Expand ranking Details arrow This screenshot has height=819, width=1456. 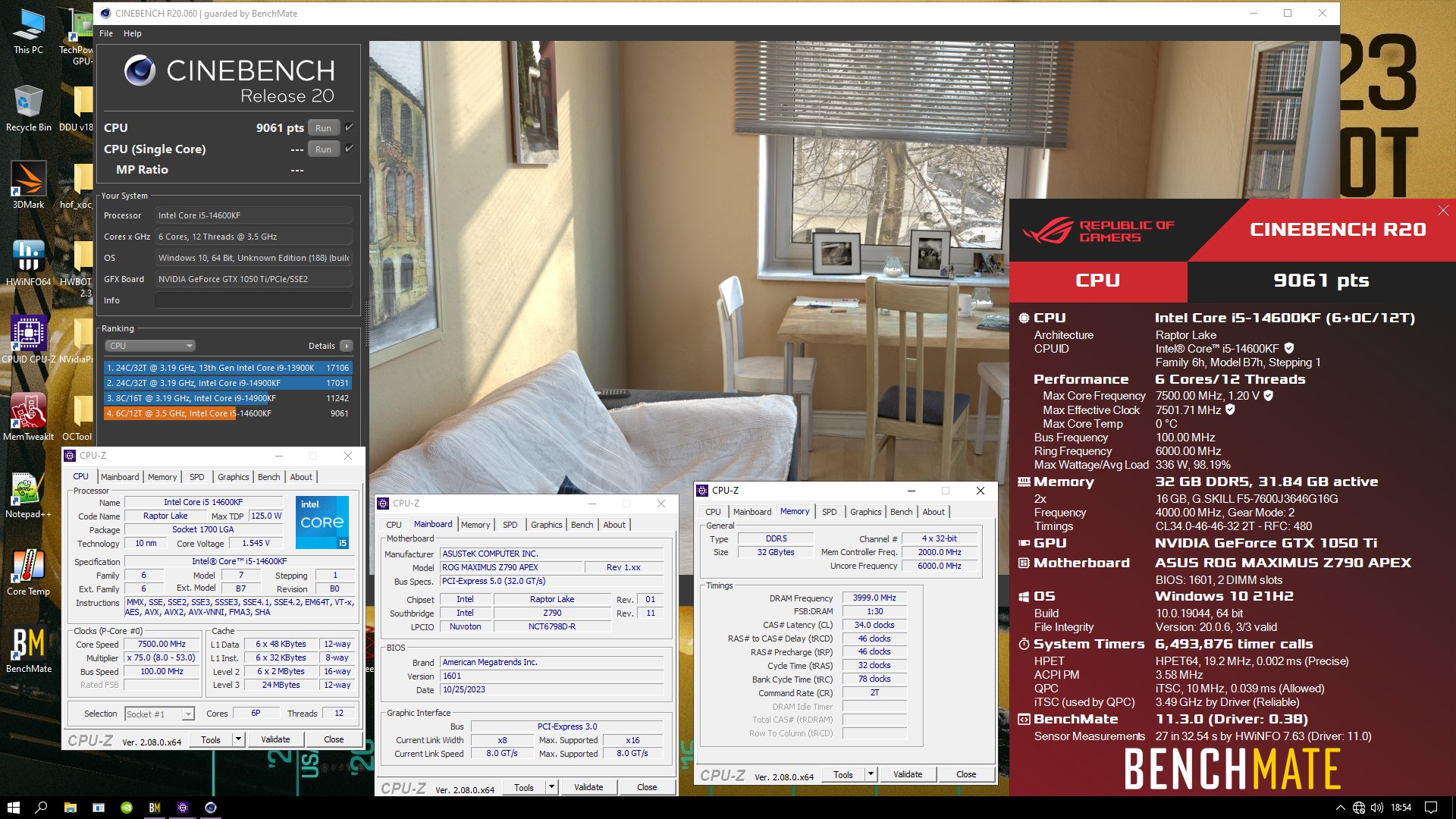pos(347,346)
